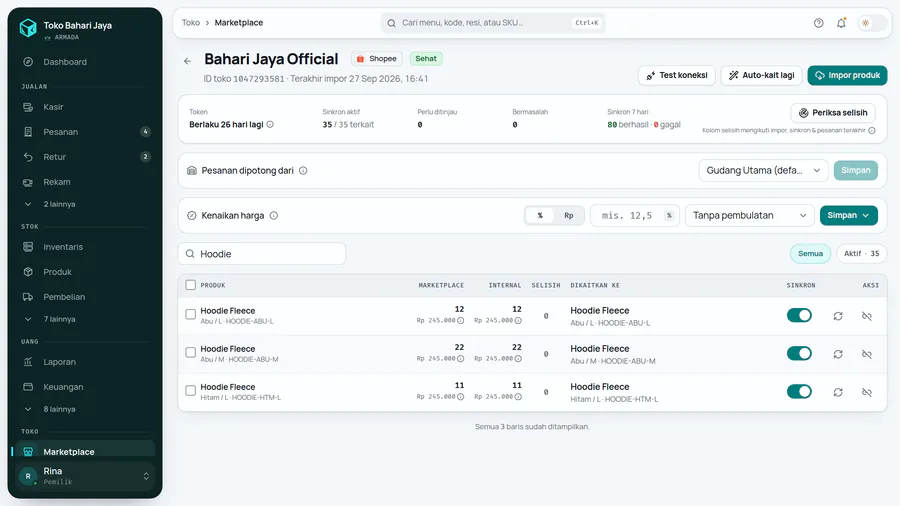
Task: Check the select-all header checkbox
Action: click(x=191, y=285)
